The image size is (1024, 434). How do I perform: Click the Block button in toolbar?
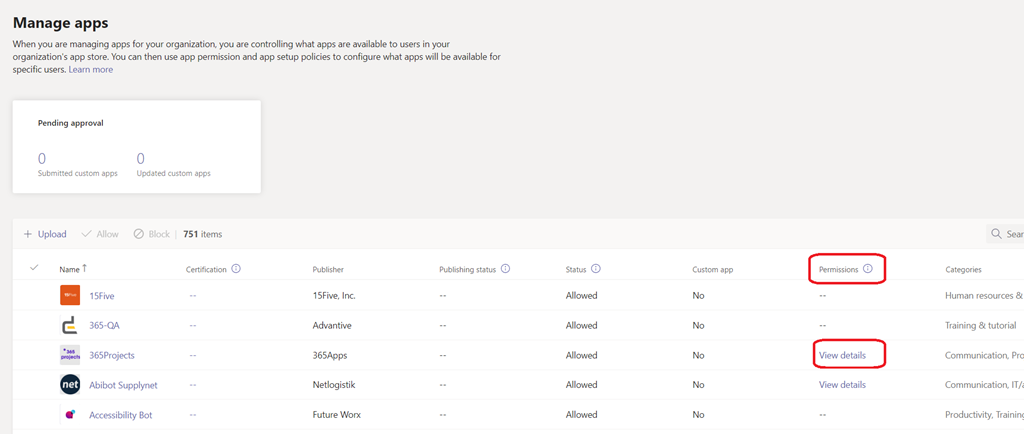(x=152, y=234)
